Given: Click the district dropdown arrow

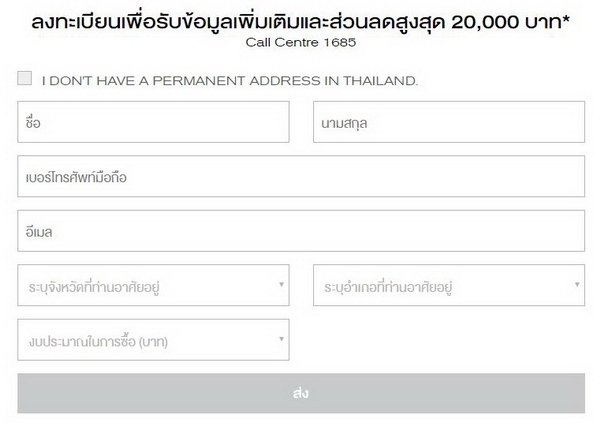Looking at the screenshot, I should pos(577,285).
